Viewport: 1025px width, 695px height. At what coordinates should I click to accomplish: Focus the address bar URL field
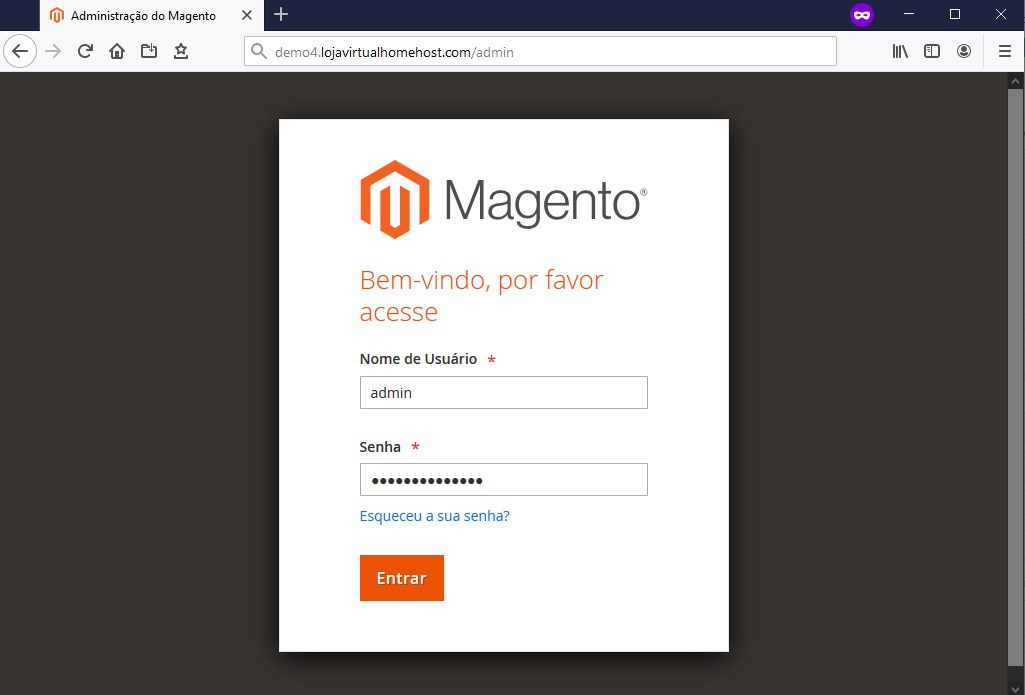(540, 51)
